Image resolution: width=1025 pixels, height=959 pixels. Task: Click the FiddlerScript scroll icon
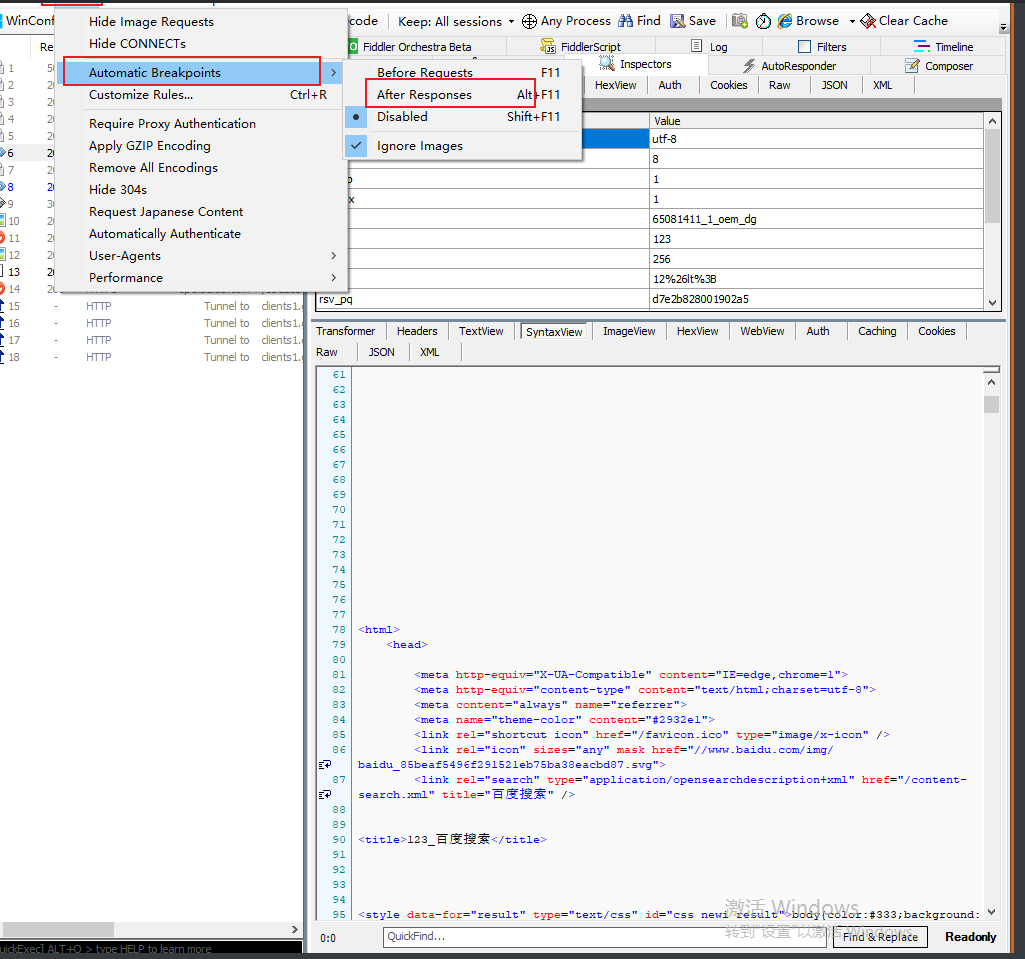(548, 46)
